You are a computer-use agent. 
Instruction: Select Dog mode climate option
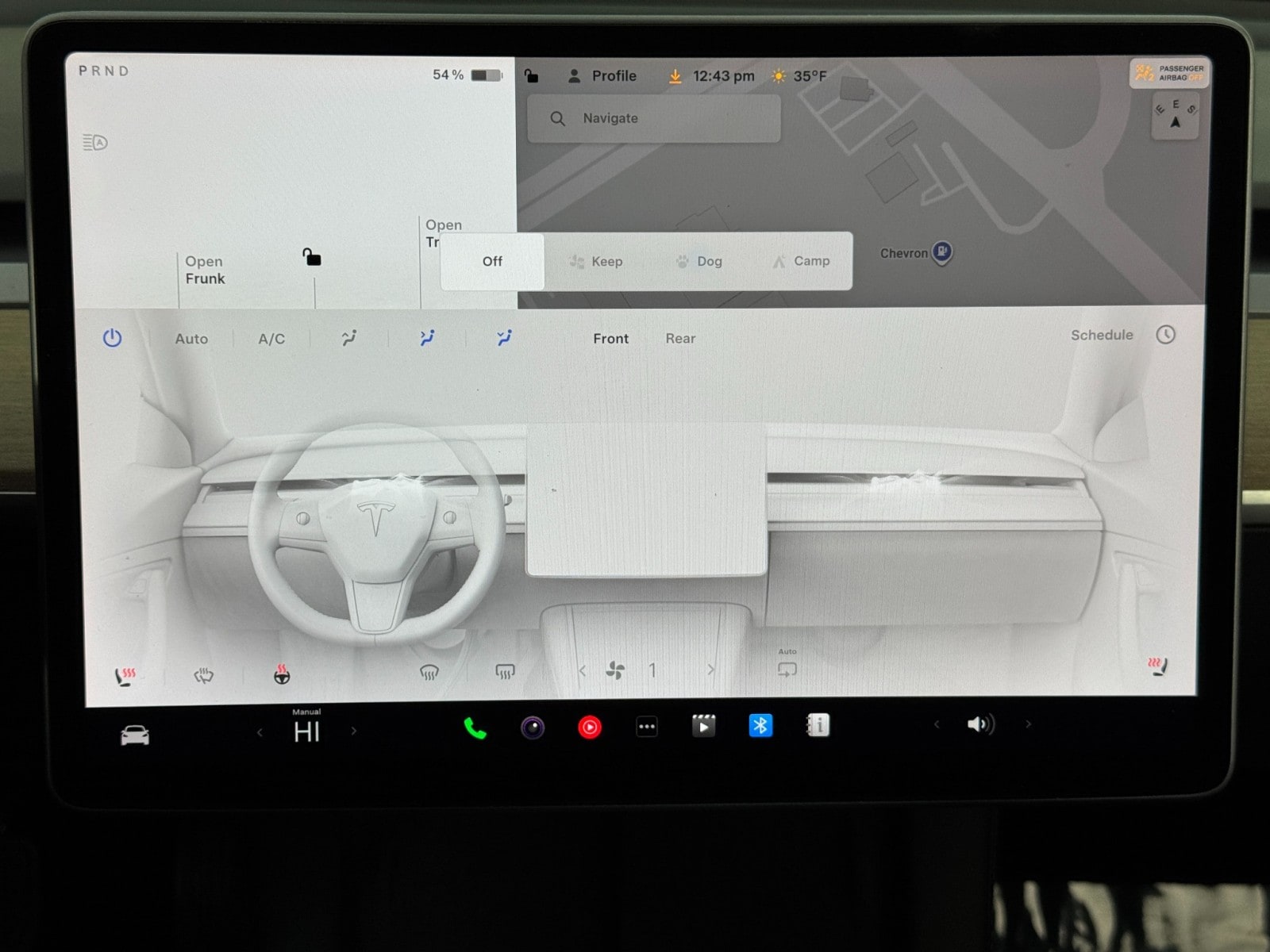point(699,262)
